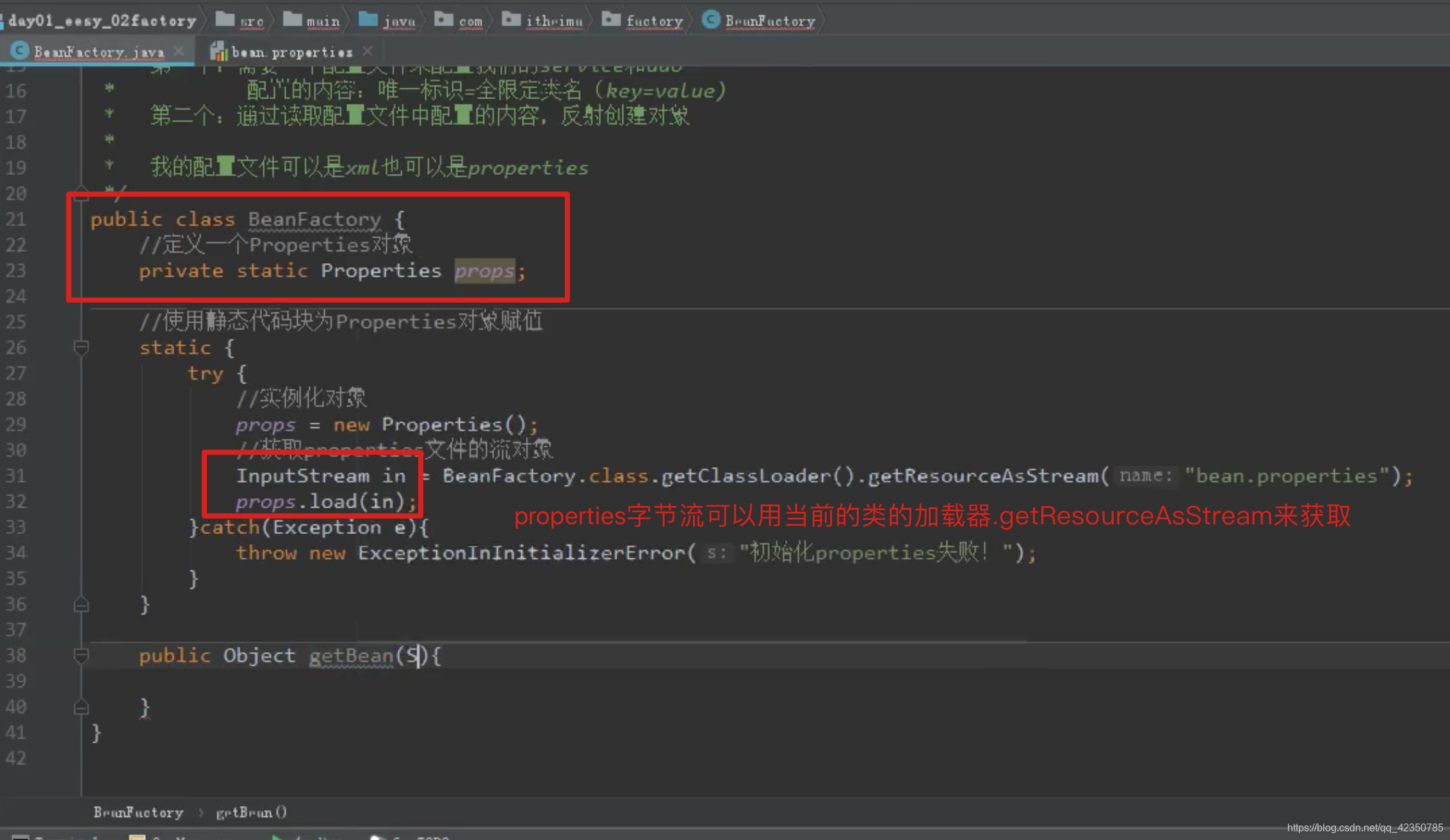This screenshot has height=840, width=1450.
Task: Collapse getBean from end marker line 40
Action: pos(81,707)
